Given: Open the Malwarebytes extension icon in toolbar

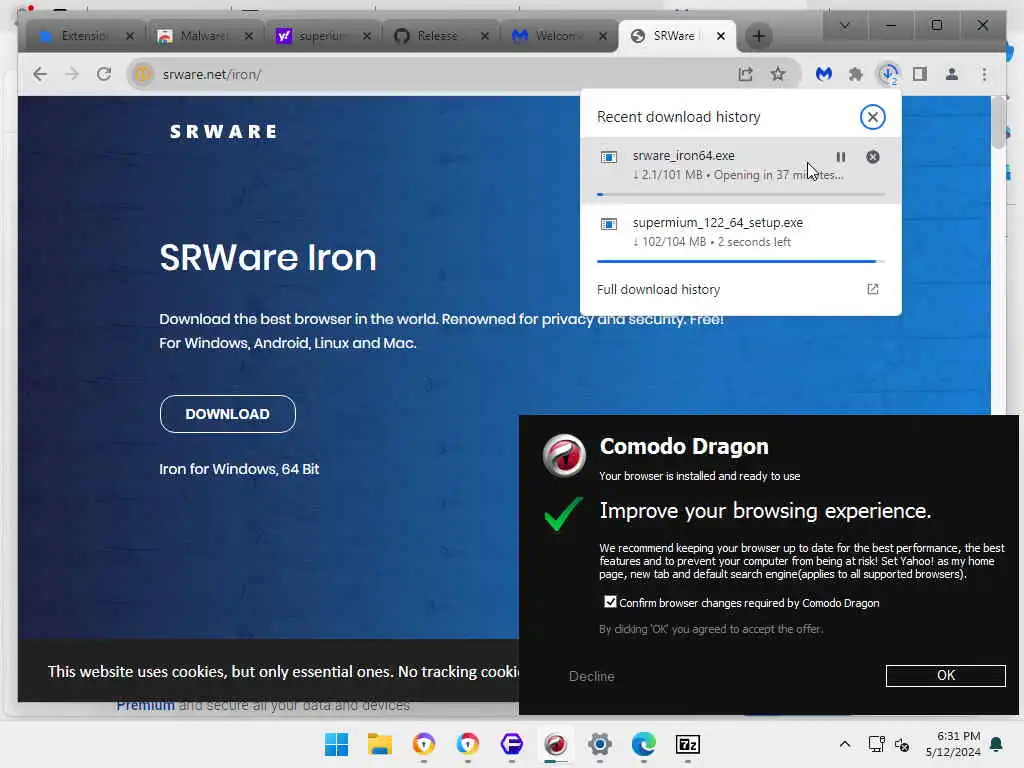Looking at the screenshot, I should coord(824,74).
